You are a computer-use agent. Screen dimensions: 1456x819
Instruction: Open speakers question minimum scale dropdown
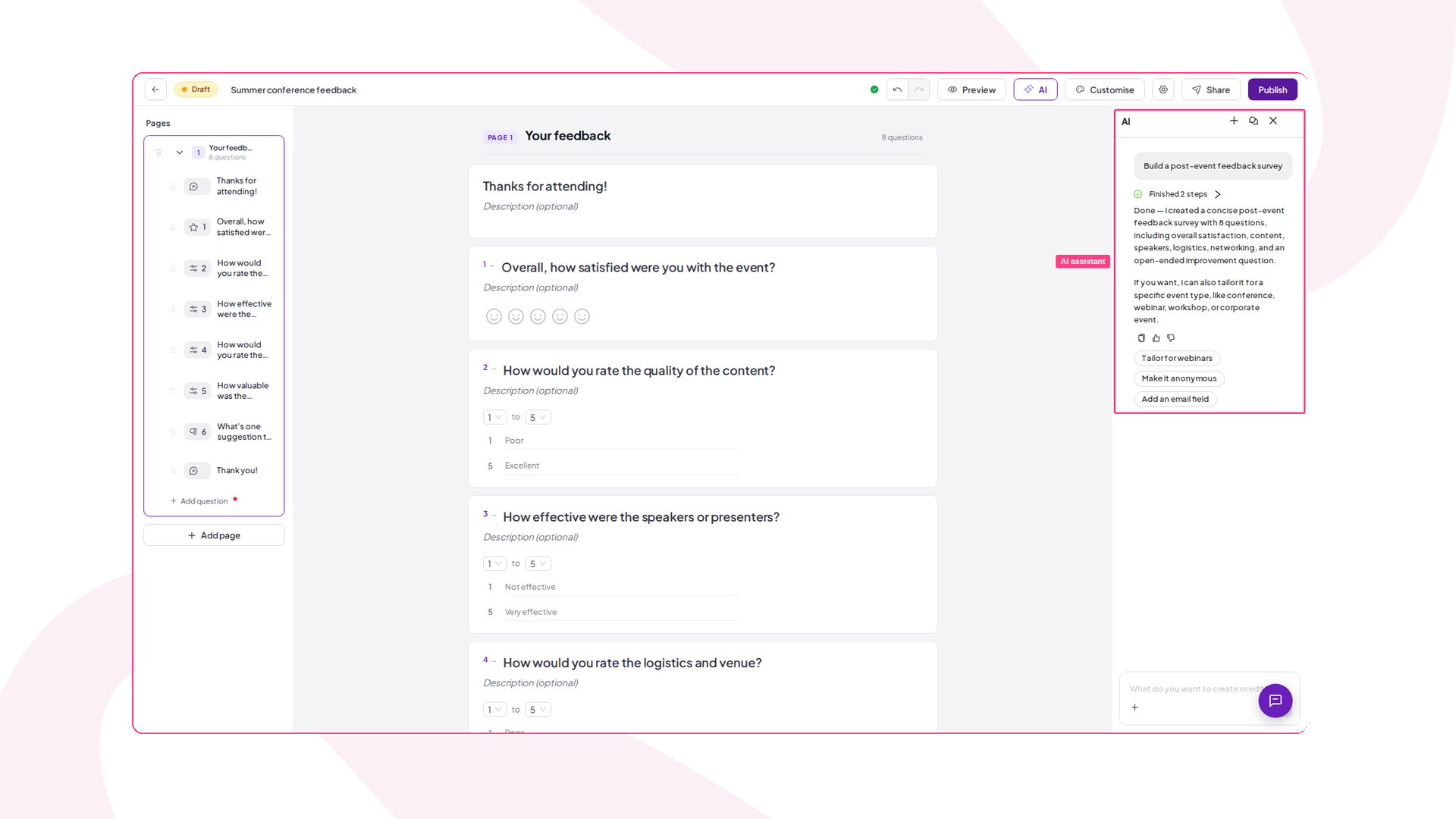click(x=494, y=563)
